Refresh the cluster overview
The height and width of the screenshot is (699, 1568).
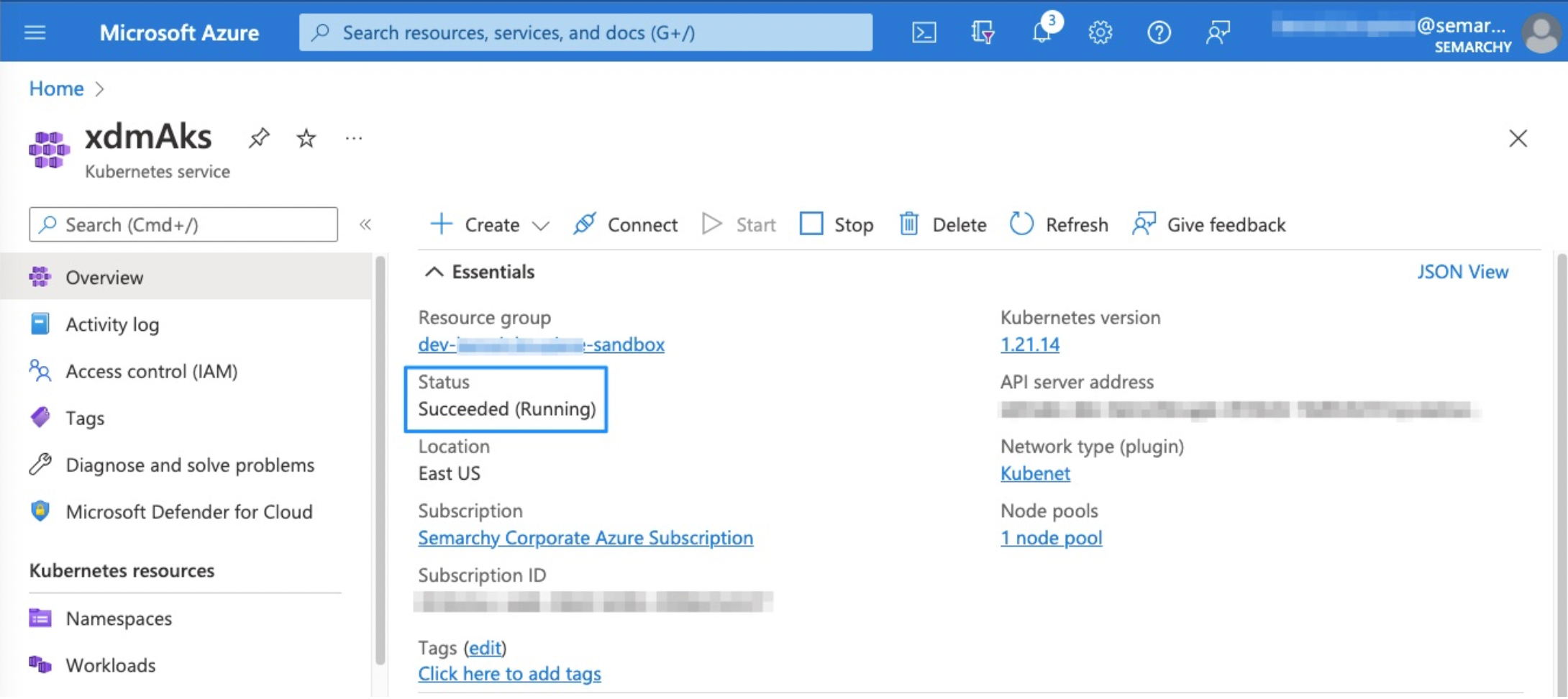tap(1057, 224)
